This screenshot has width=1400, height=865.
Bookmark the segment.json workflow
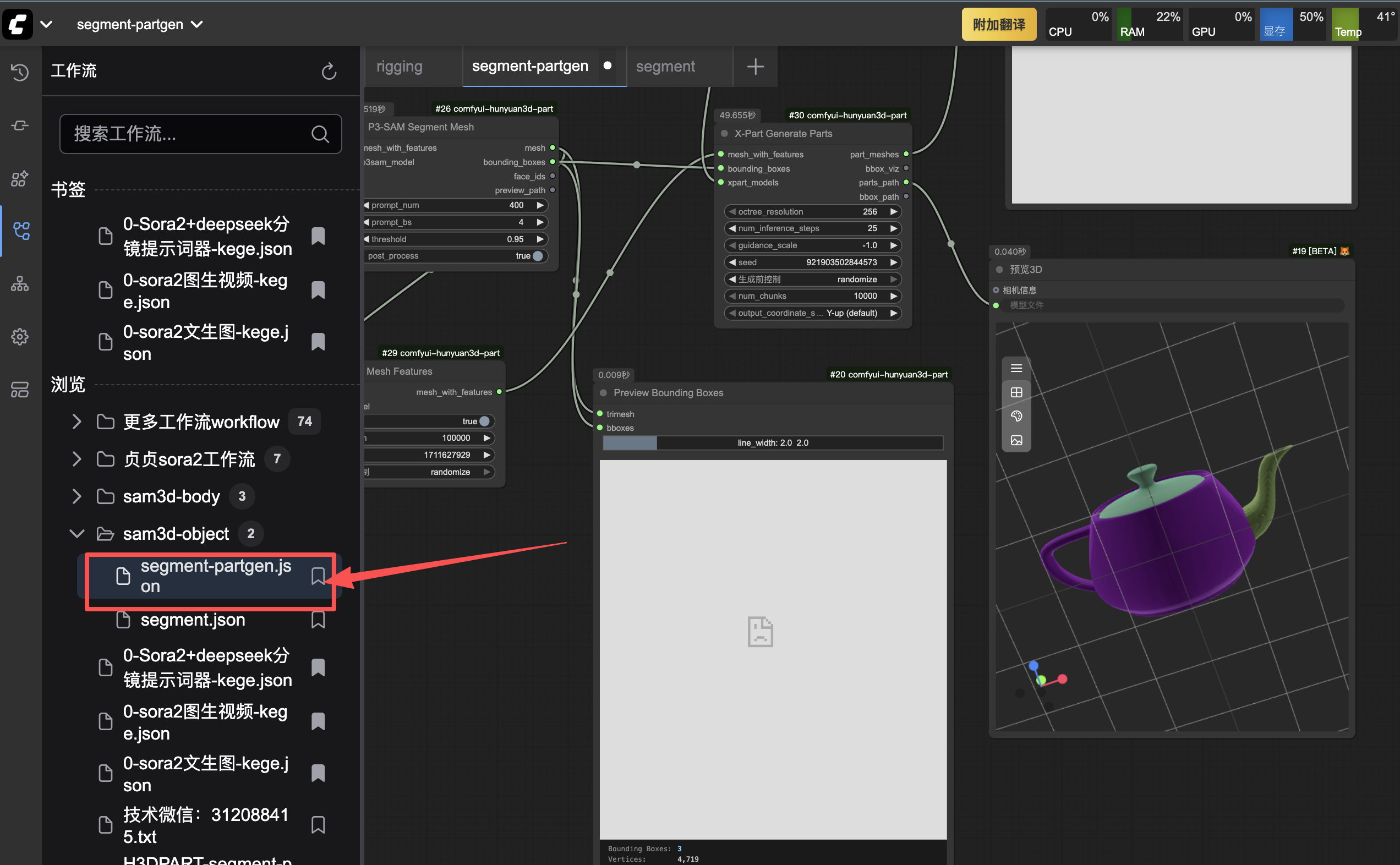[318, 620]
